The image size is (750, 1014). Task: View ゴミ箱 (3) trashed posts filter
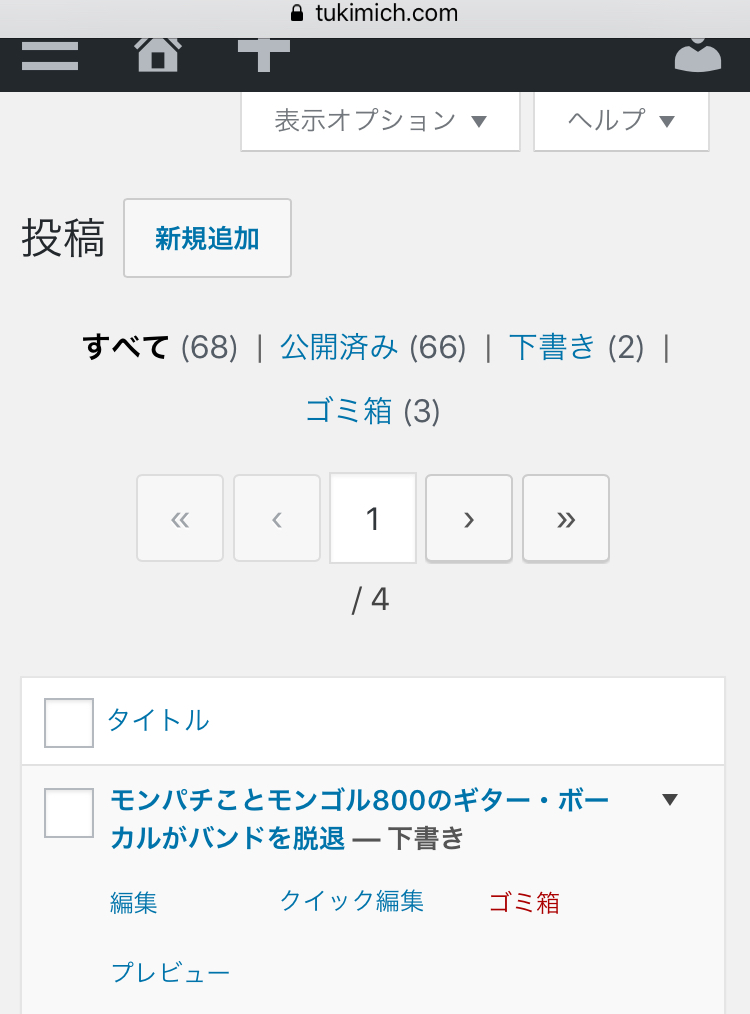[x=373, y=411]
